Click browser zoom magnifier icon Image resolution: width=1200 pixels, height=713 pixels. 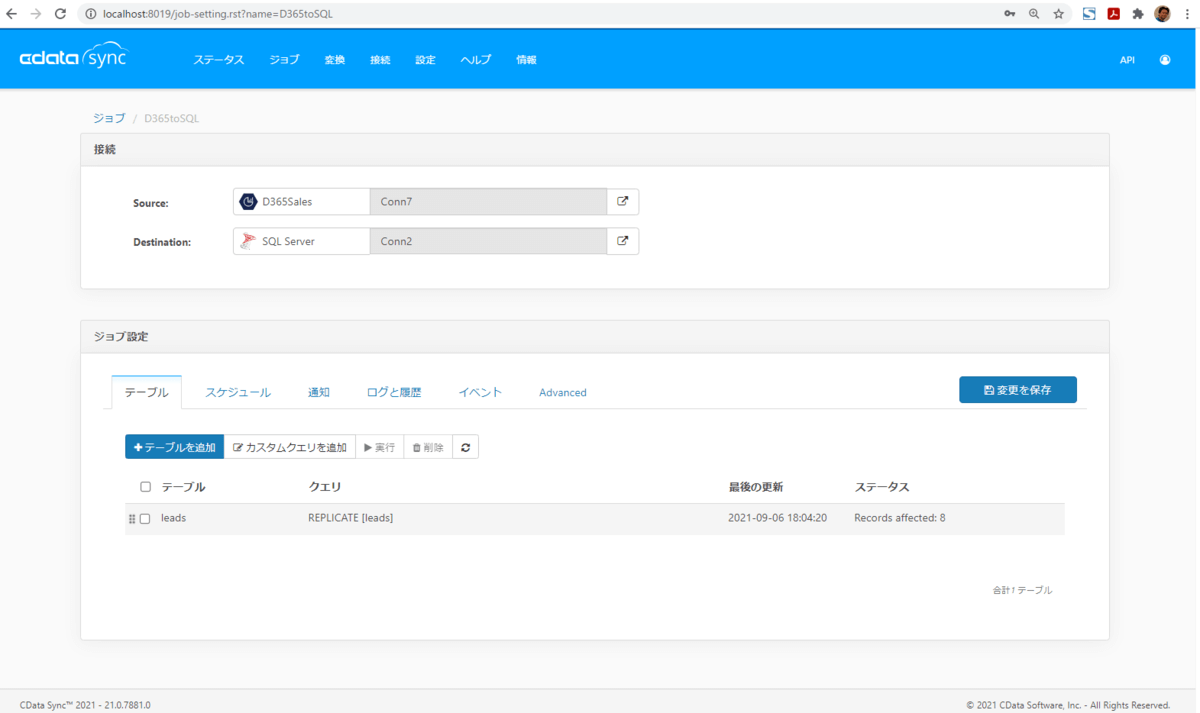coord(1034,14)
